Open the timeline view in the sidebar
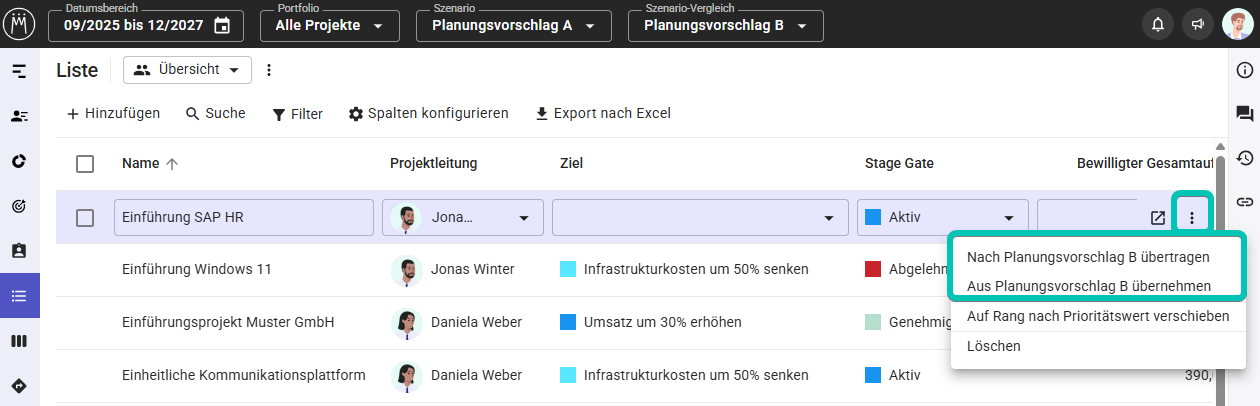The image size is (1260, 406). coord(19,71)
